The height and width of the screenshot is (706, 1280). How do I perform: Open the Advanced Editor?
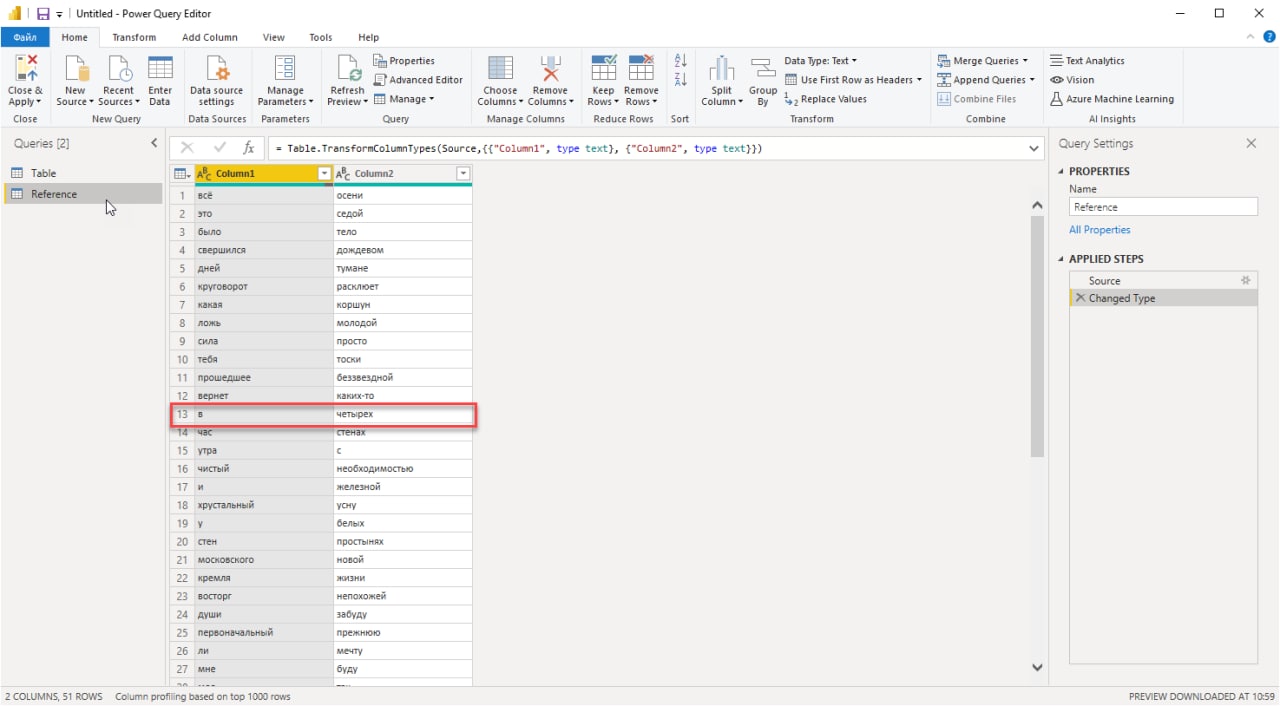pos(418,80)
